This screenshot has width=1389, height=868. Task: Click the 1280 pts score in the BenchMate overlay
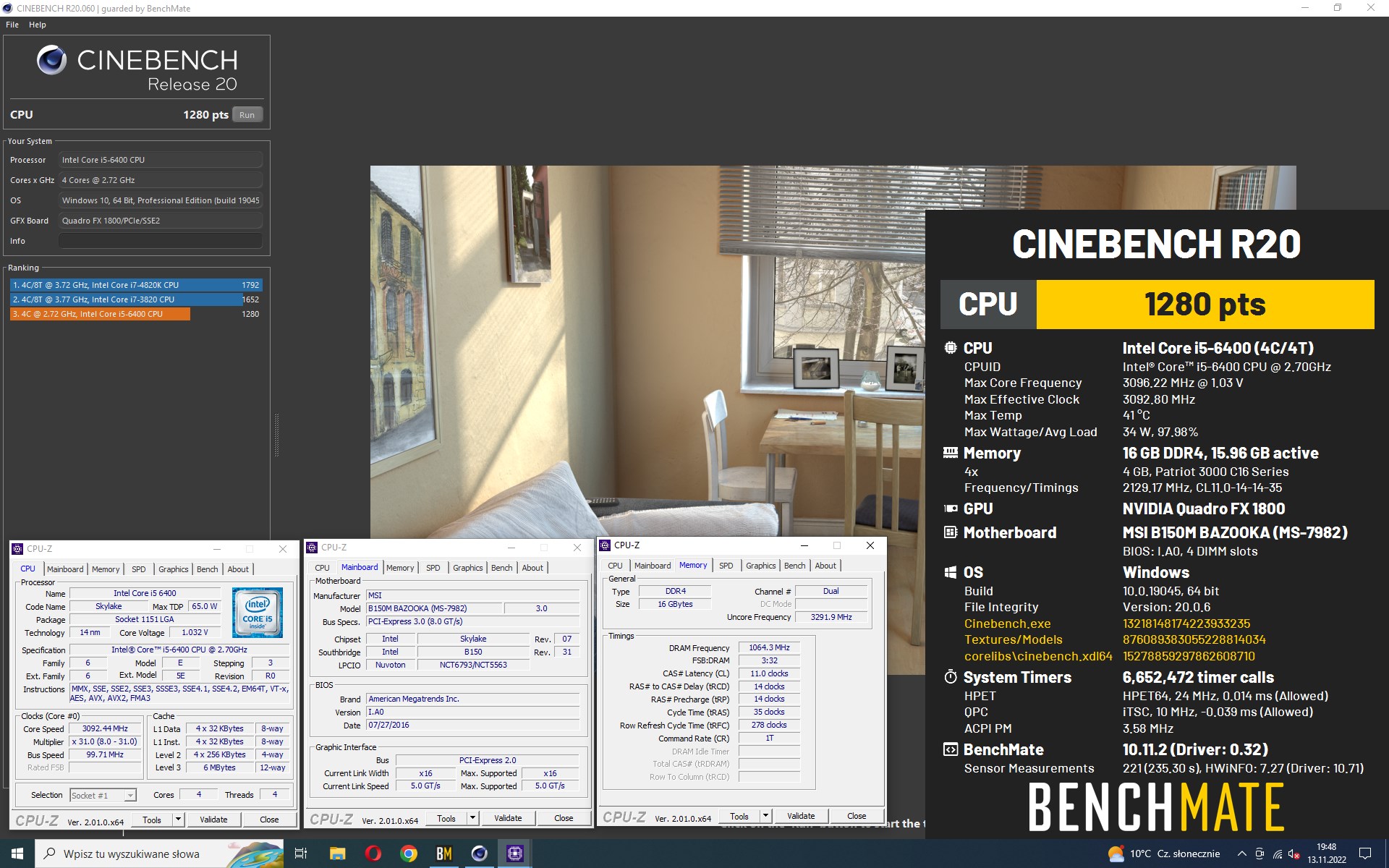1205,305
